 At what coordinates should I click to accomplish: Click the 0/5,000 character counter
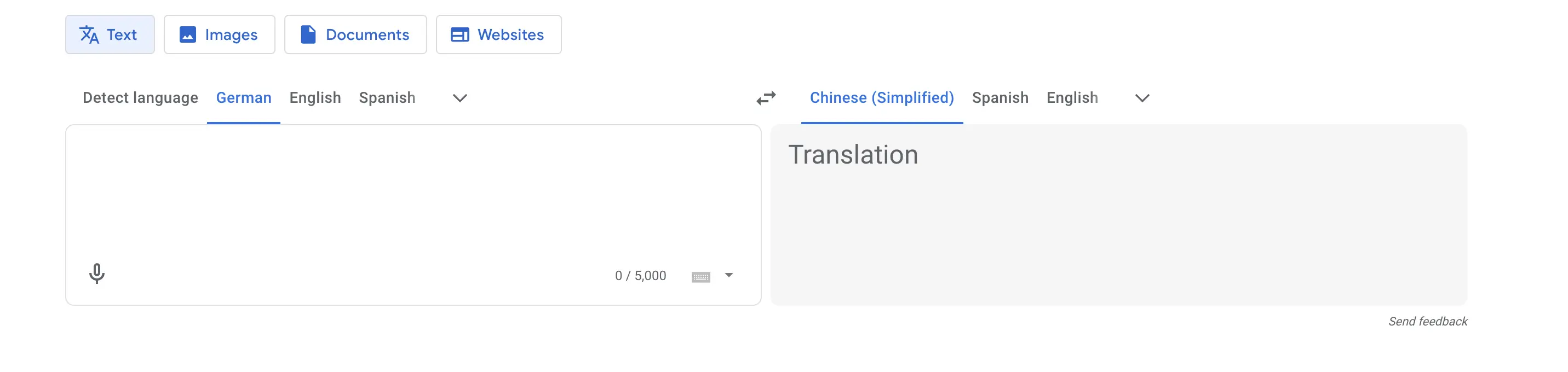(639, 275)
